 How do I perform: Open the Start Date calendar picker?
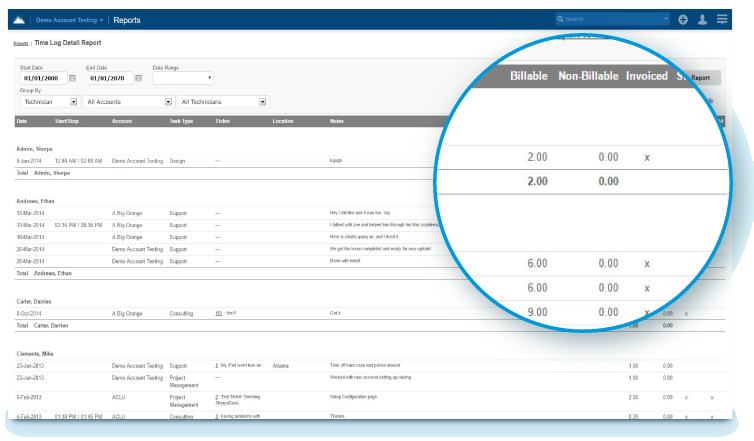tap(72, 78)
